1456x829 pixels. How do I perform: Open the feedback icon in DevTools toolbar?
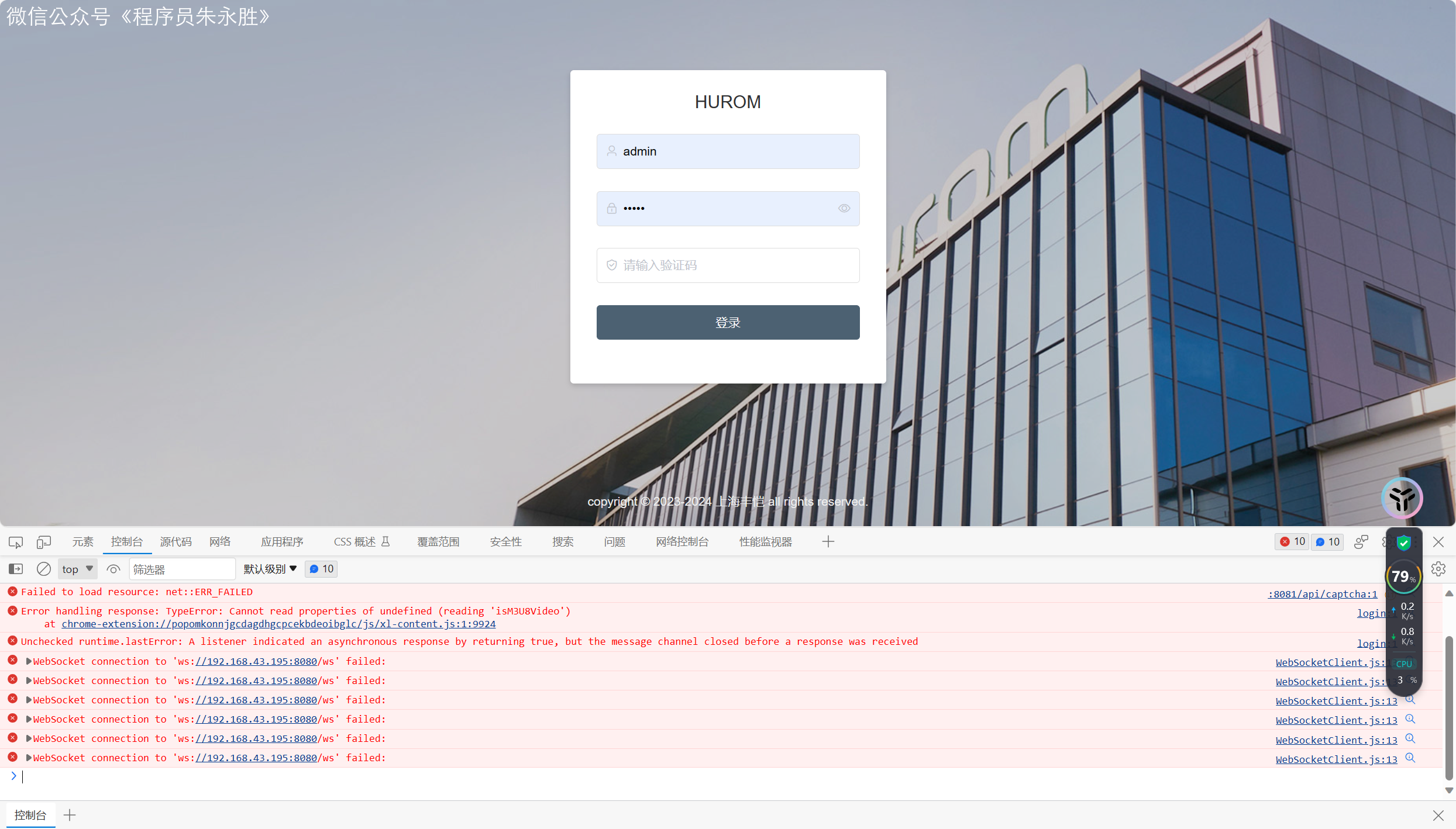1361,542
